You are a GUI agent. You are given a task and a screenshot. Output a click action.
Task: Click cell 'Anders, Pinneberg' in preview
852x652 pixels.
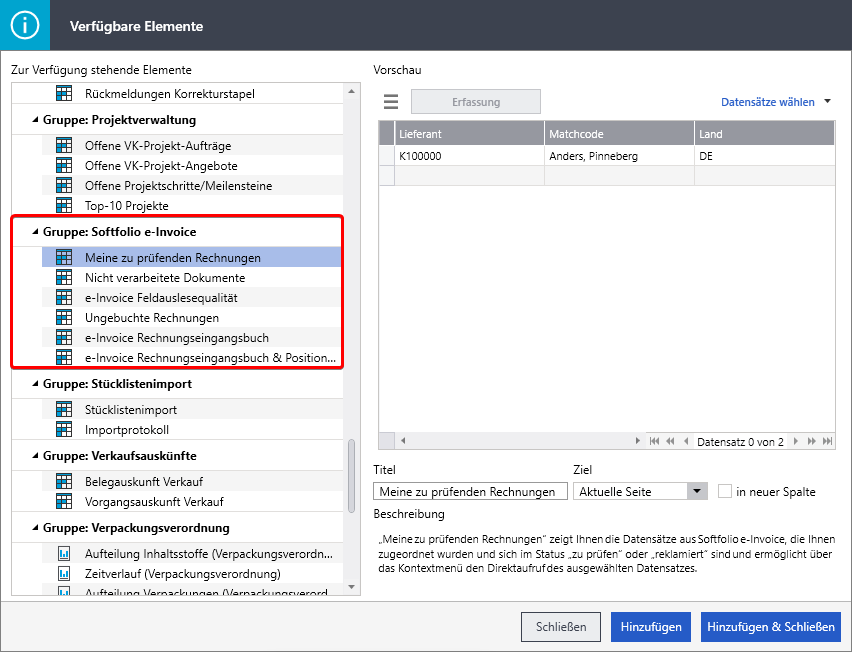619,156
